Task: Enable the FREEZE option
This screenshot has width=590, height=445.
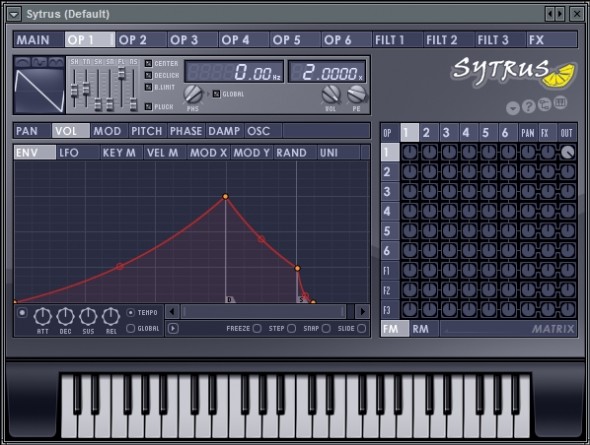Action: pyautogui.click(x=257, y=328)
